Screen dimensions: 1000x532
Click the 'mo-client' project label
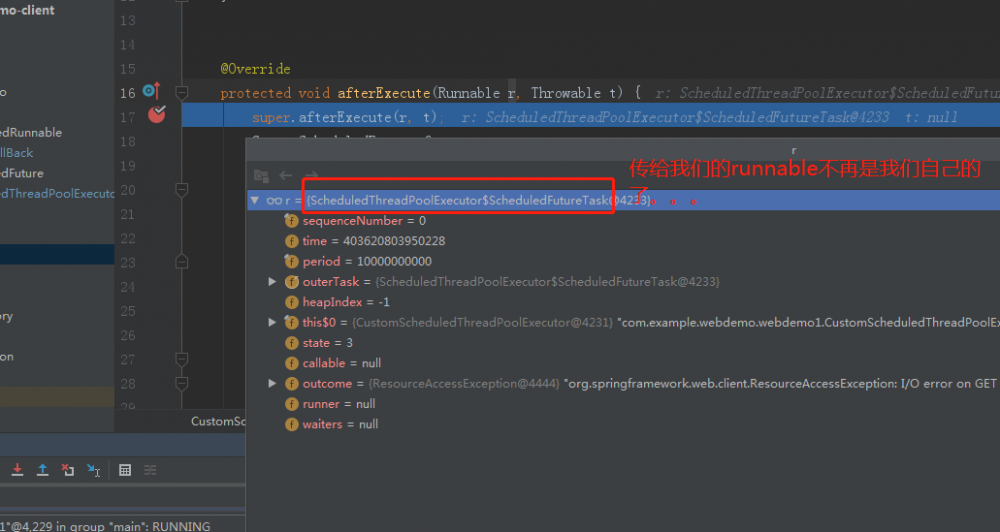tap(27, 10)
